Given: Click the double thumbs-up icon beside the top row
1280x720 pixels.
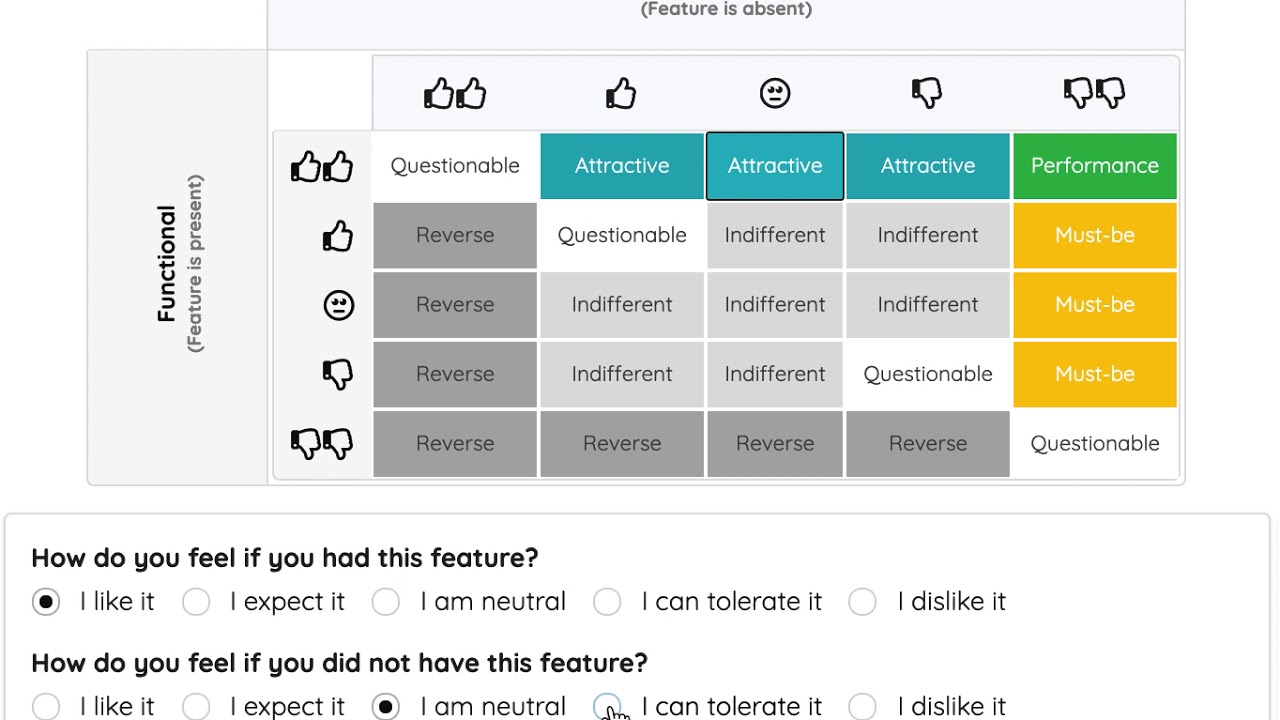Looking at the screenshot, I should [322, 166].
